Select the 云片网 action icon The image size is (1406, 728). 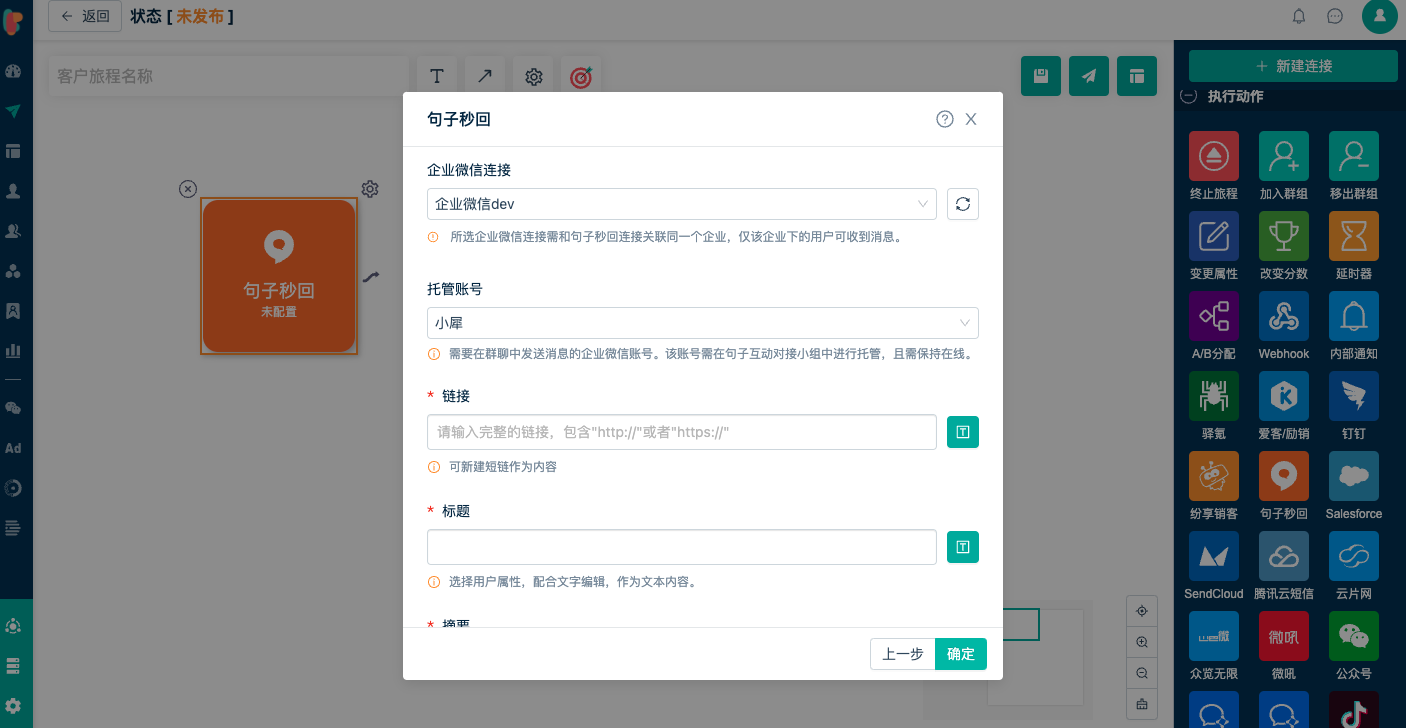1354,556
